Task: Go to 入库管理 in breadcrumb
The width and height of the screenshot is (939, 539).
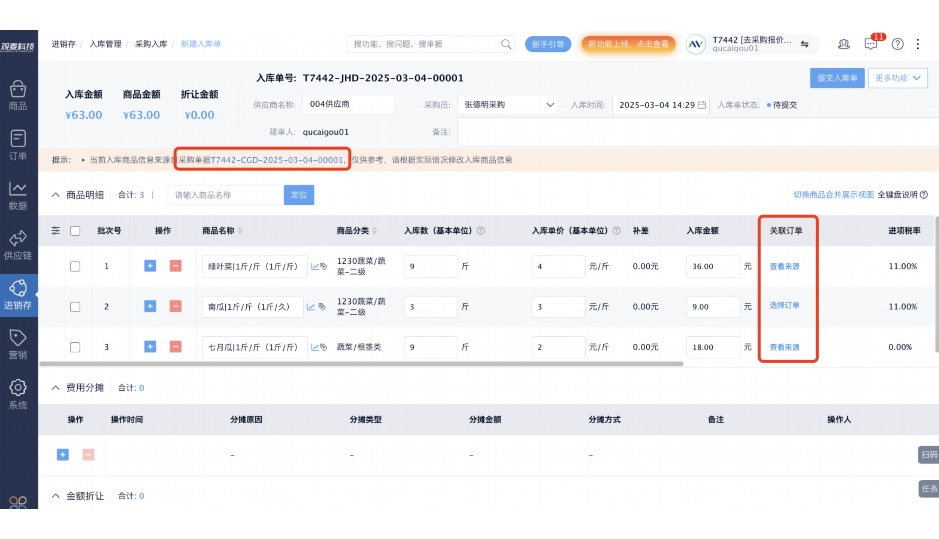Action: click(x=105, y=44)
